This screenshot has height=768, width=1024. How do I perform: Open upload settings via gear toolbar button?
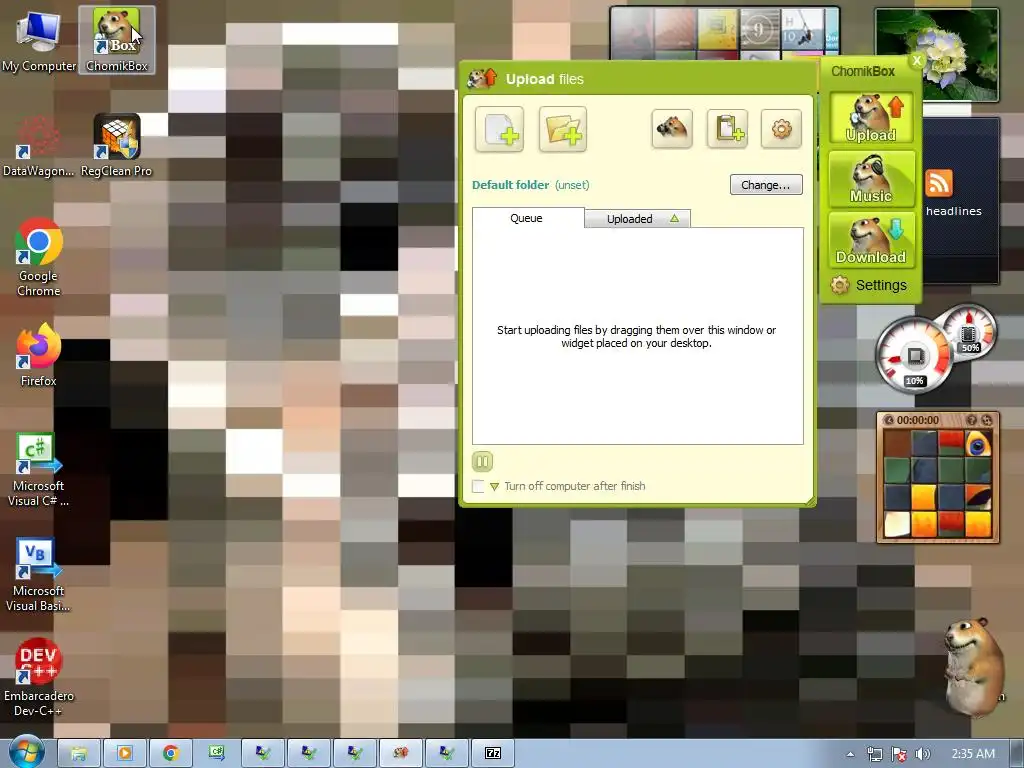(x=782, y=129)
